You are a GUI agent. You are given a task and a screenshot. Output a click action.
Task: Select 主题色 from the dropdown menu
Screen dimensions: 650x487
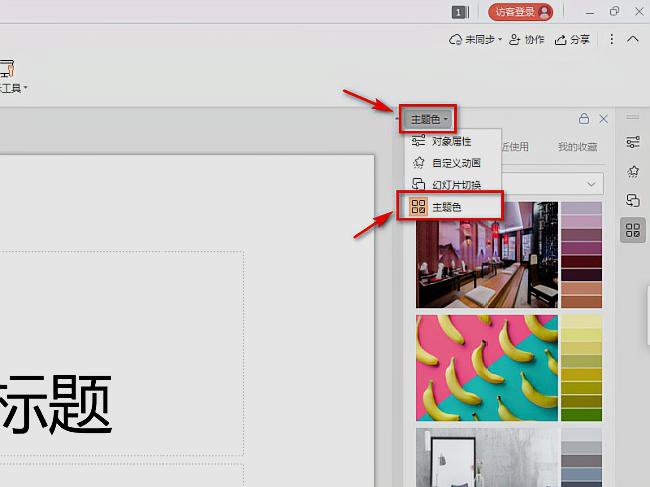coord(450,206)
